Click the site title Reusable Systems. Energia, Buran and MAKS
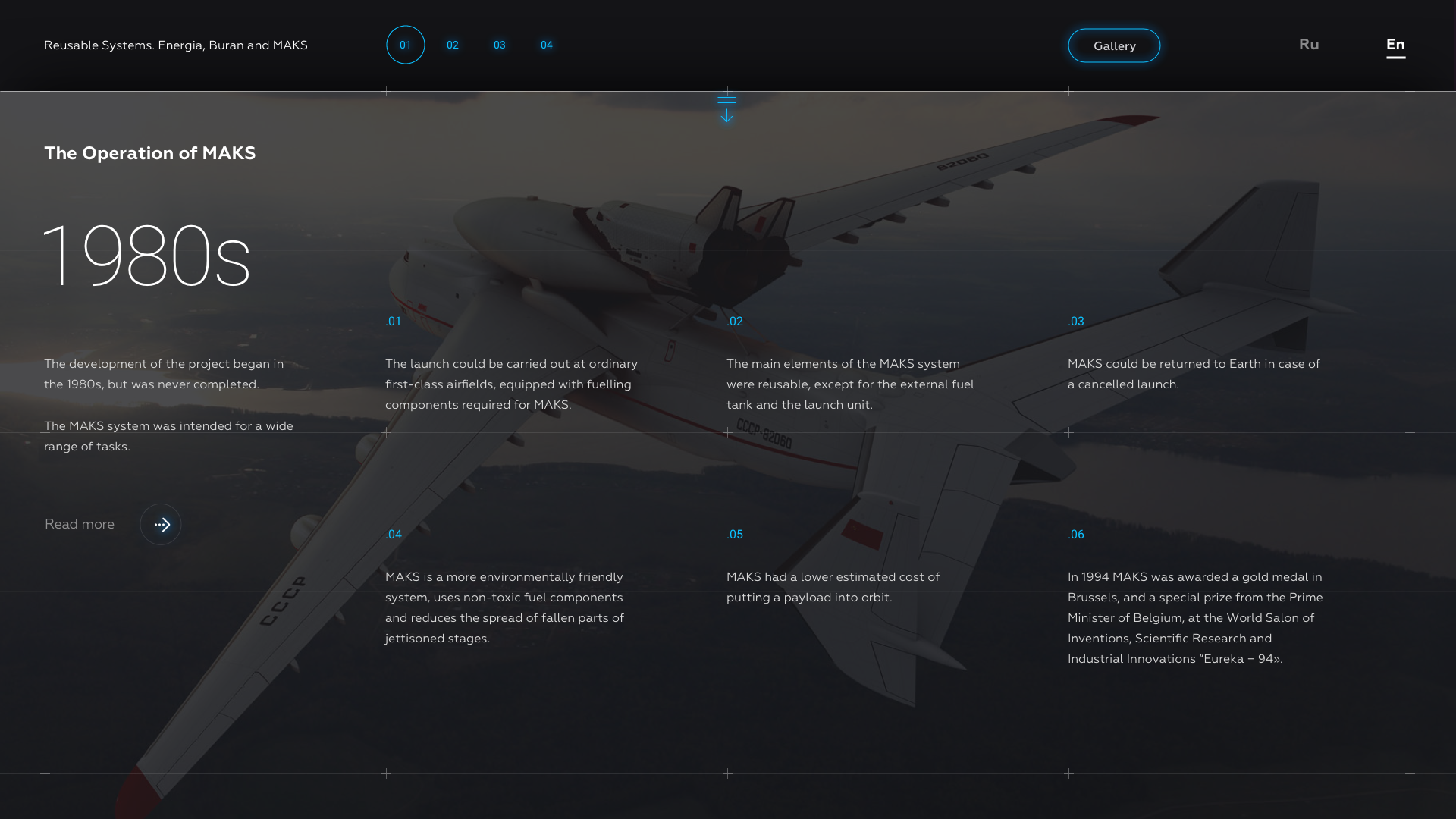1456x819 pixels. [x=176, y=45]
